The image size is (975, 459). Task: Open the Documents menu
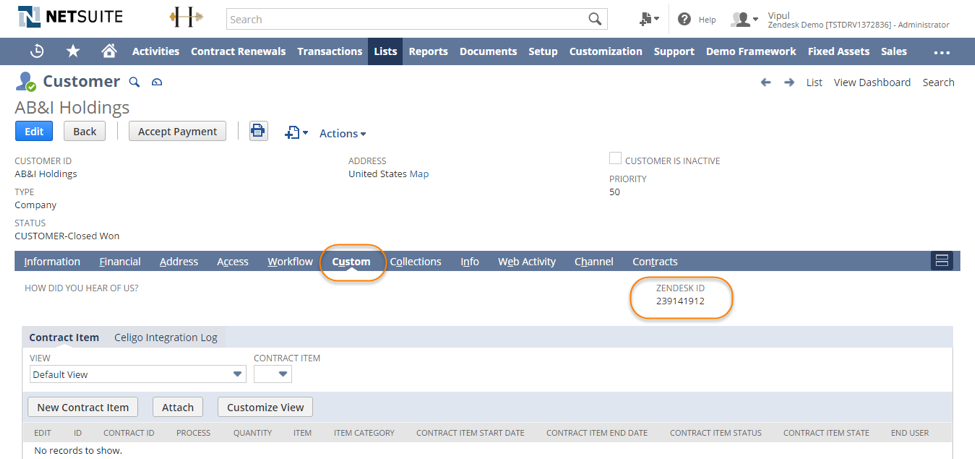click(x=488, y=52)
